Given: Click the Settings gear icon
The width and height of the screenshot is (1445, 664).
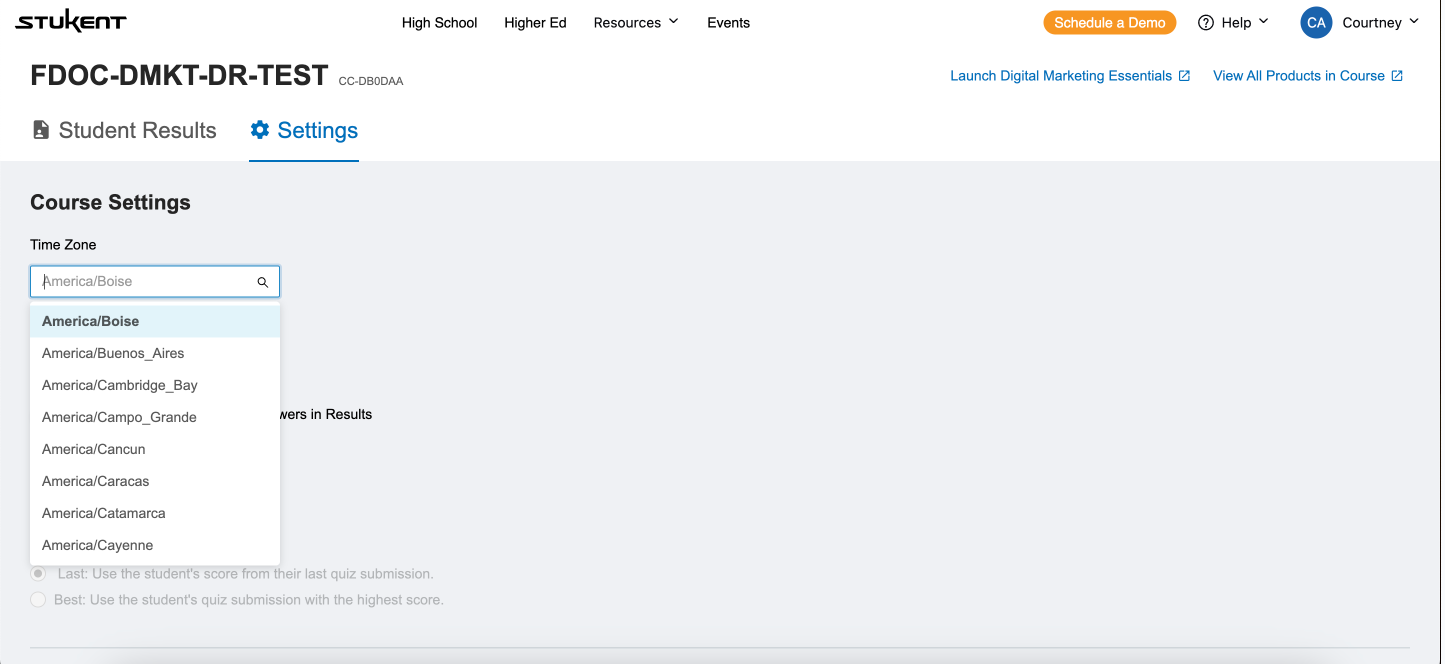Looking at the screenshot, I should click(x=260, y=130).
